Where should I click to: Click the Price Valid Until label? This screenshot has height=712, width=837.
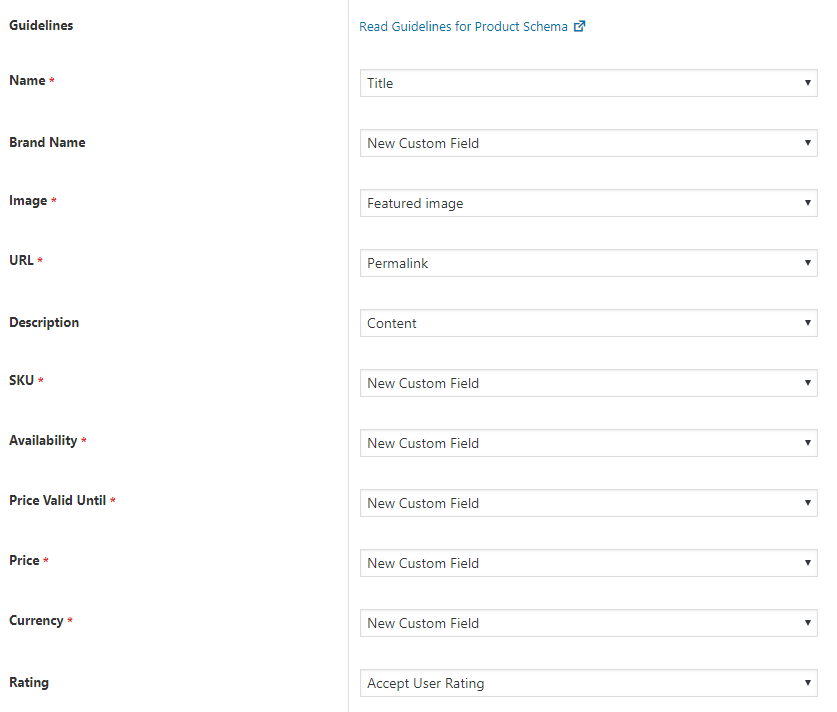57,500
